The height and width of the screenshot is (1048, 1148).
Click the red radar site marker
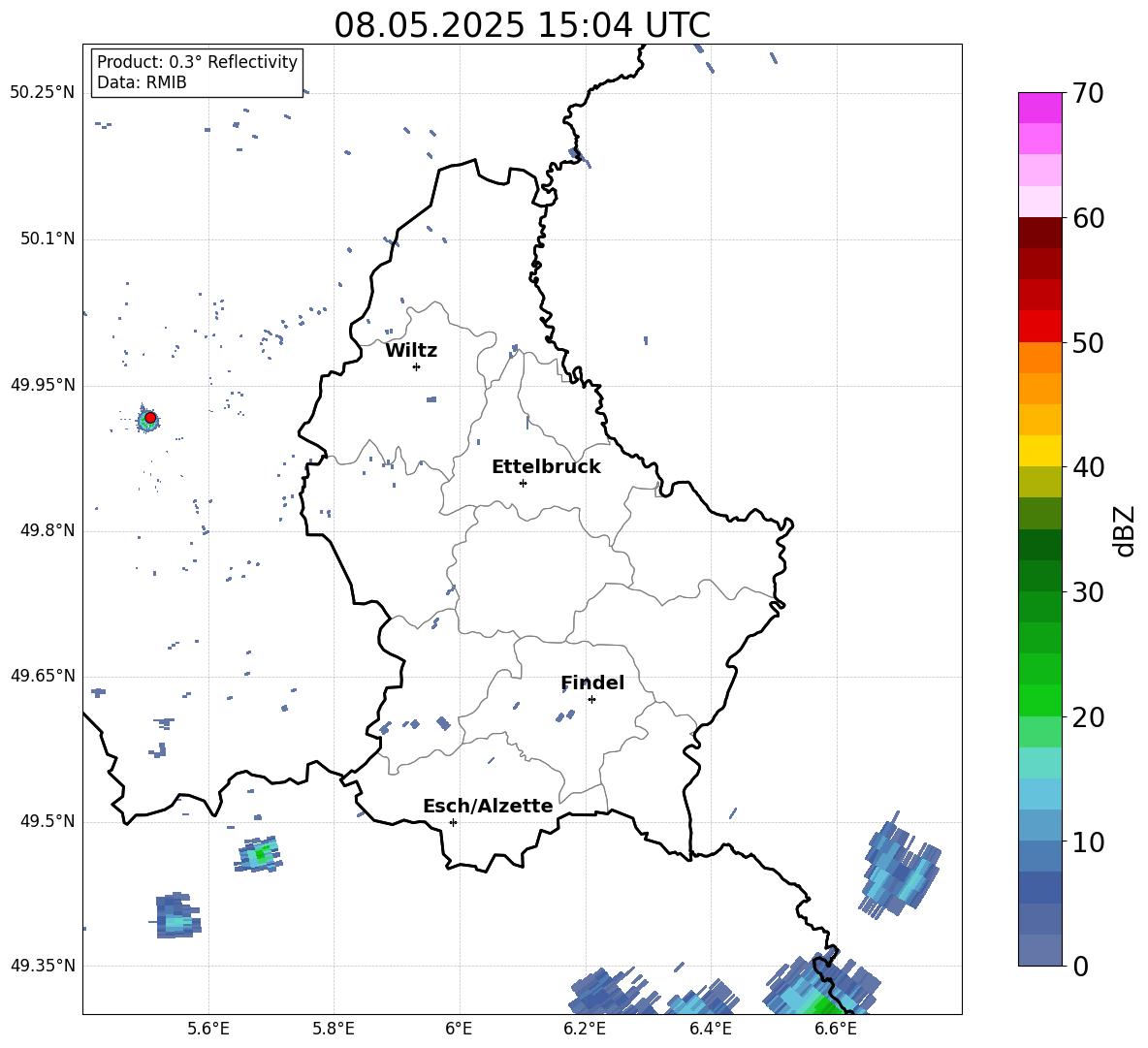(x=150, y=418)
